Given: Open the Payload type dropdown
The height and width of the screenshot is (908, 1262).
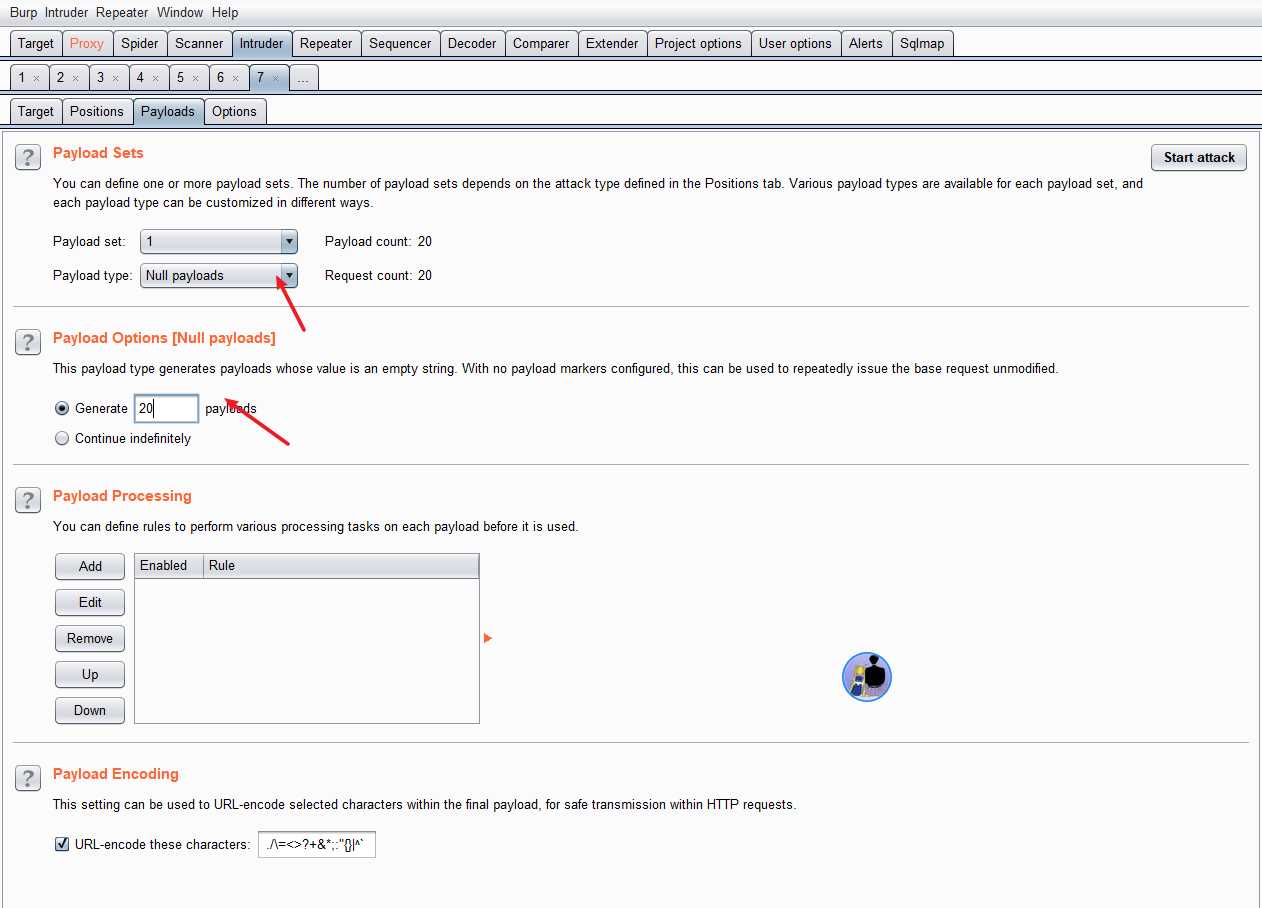Looking at the screenshot, I should coord(219,275).
